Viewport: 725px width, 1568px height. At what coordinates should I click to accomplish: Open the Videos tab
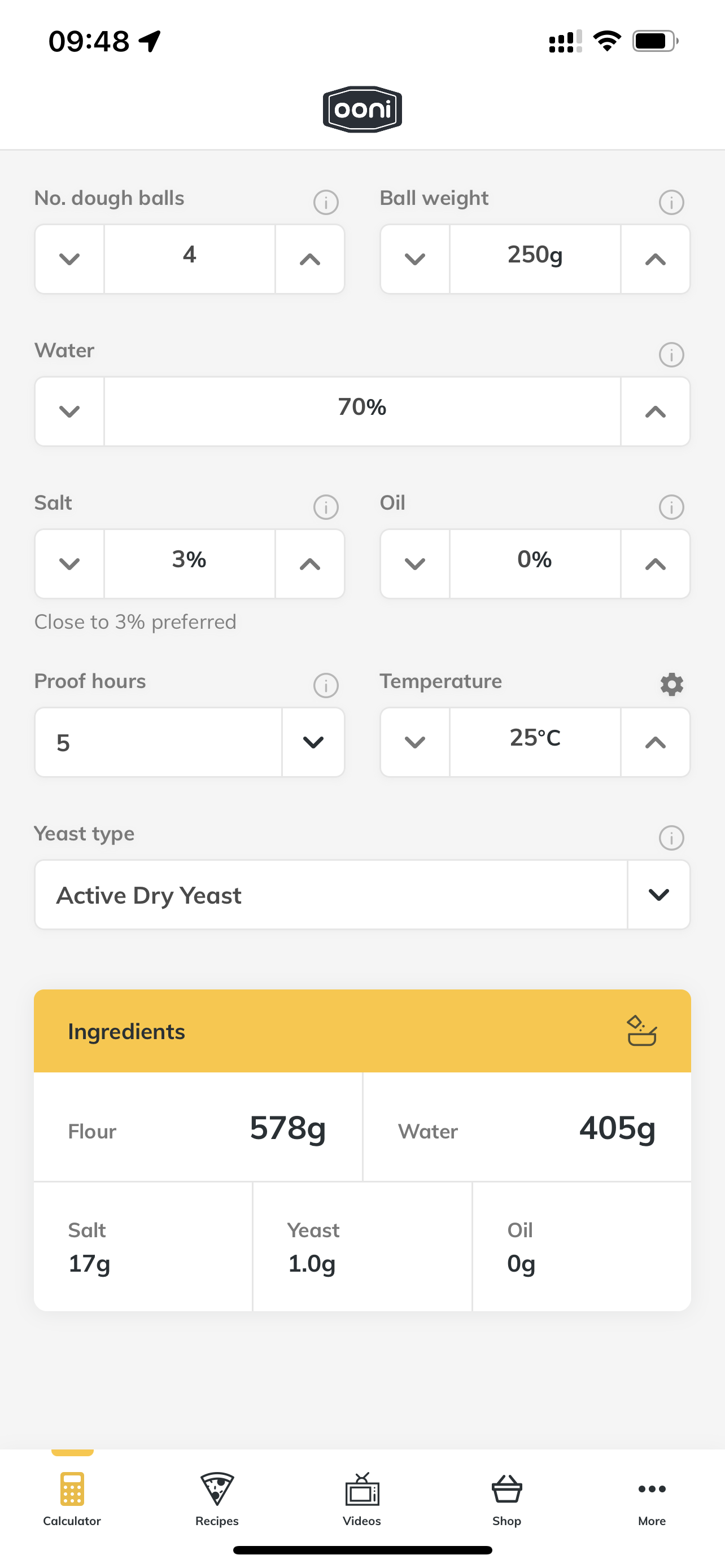pyautogui.click(x=362, y=1499)
